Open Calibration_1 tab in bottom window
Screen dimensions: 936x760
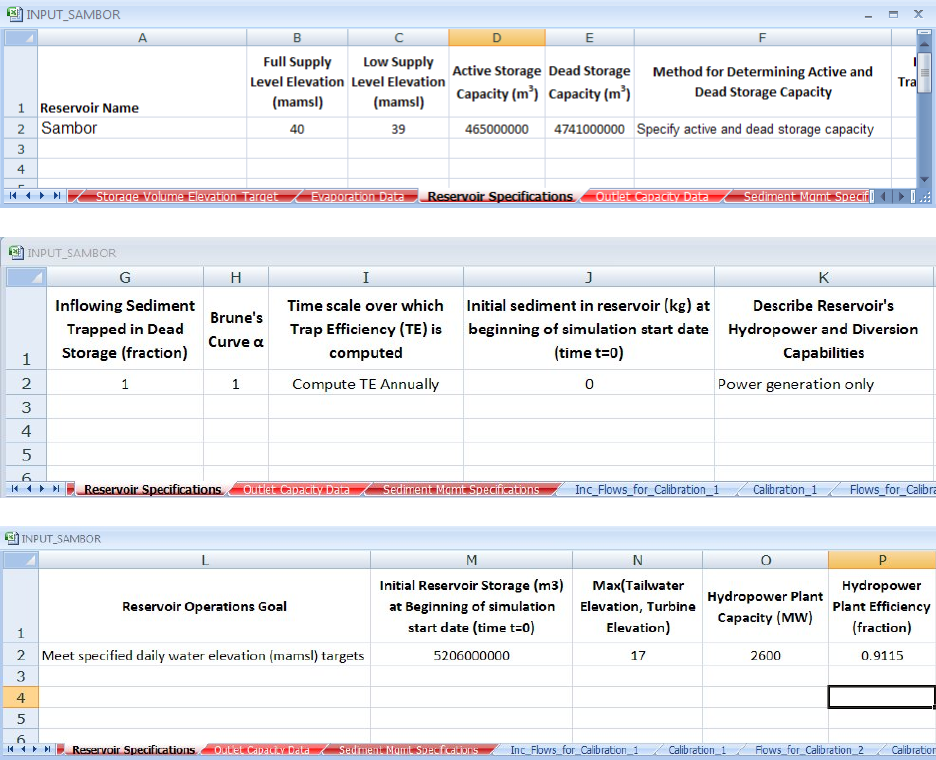pos(697,750)
